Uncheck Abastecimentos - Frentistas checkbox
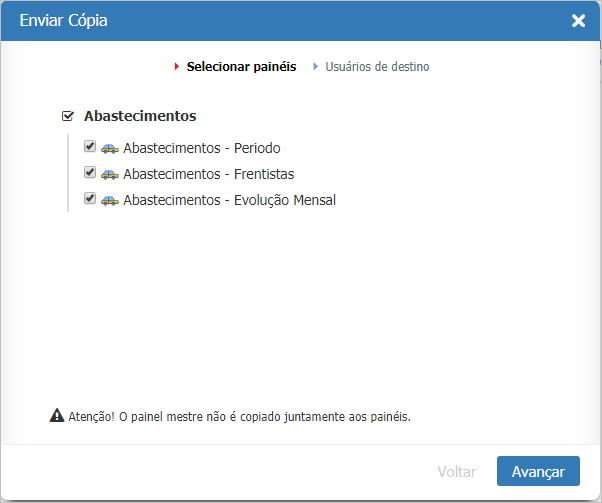 90,172
